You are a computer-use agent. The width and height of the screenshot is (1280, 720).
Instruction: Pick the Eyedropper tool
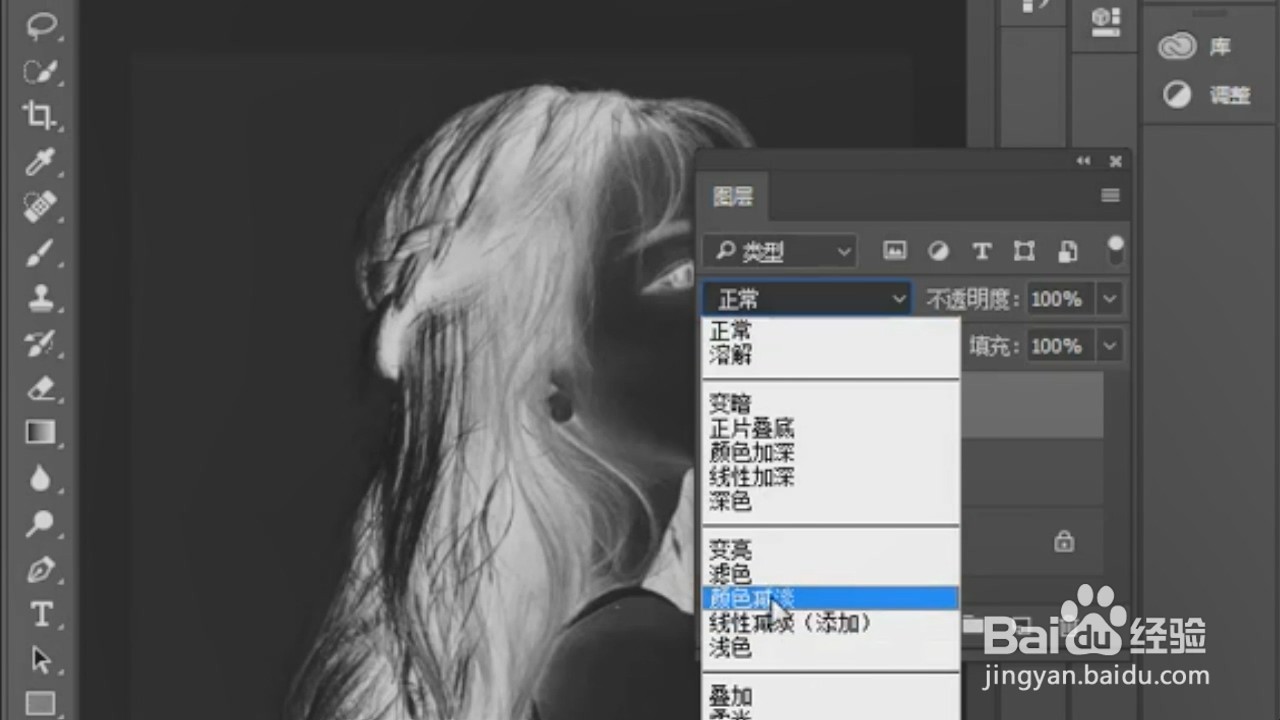(40, 161)
